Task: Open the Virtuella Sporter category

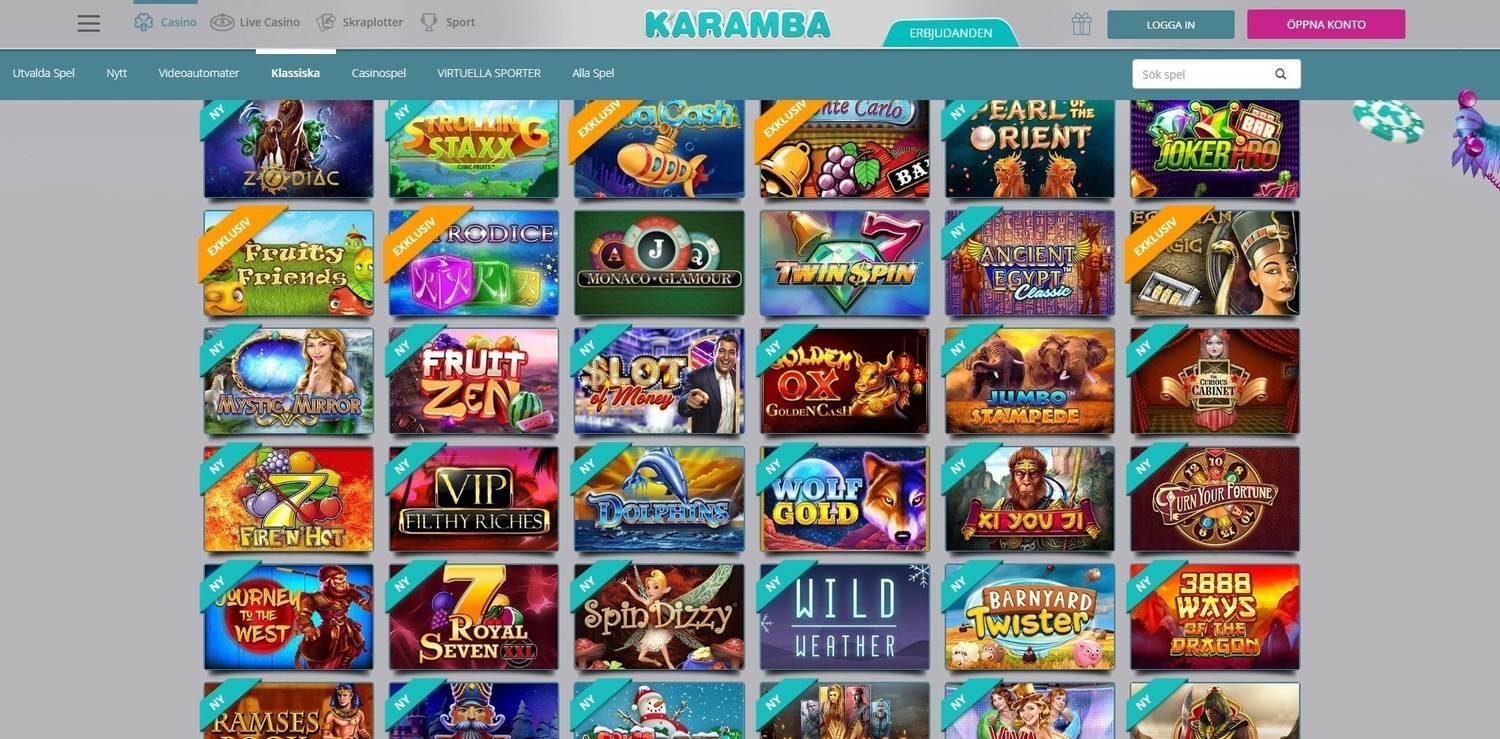Action: pyautogui.click(x=489, y=73)
